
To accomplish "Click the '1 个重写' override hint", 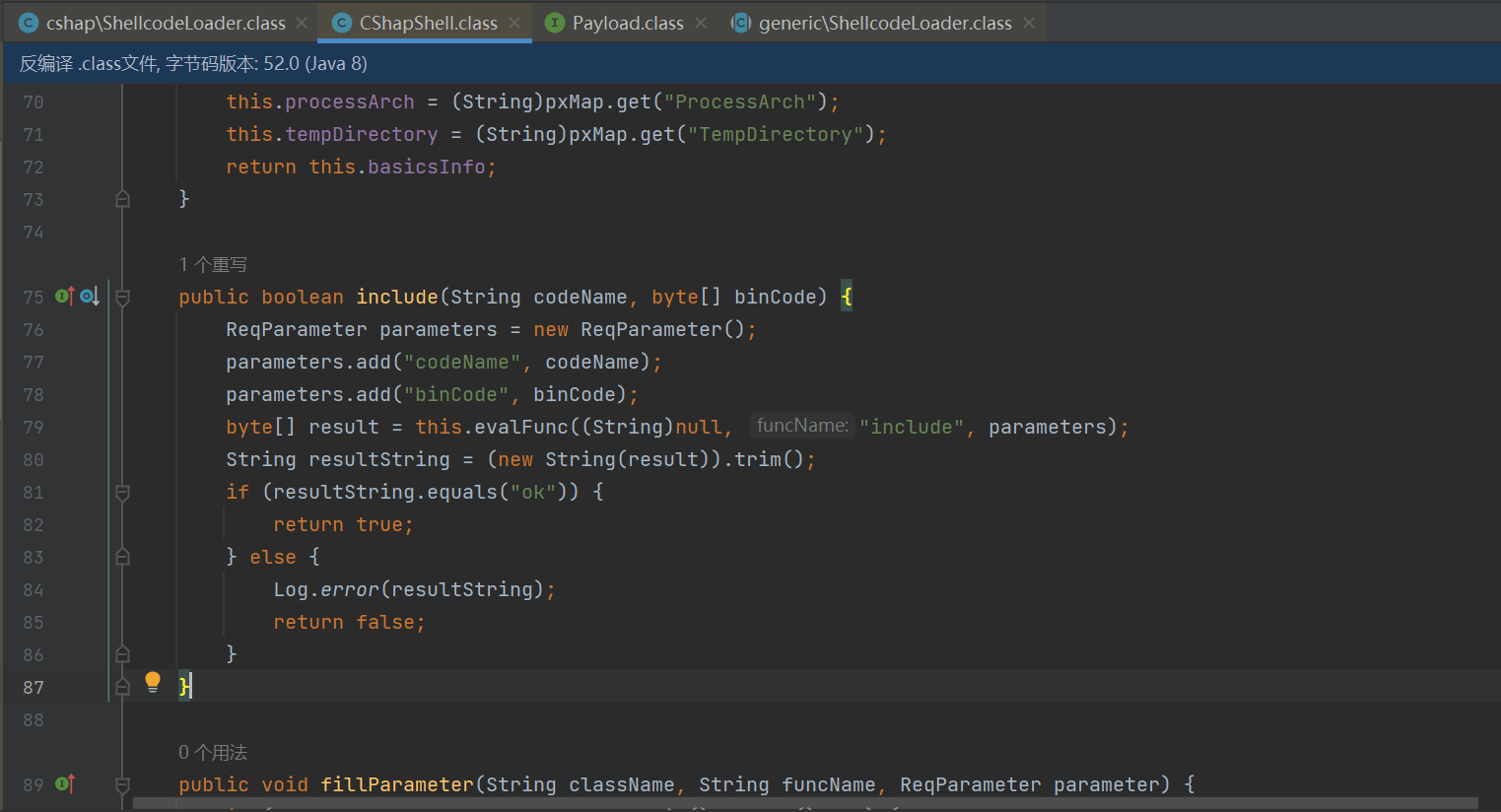I will click(213, 264).
